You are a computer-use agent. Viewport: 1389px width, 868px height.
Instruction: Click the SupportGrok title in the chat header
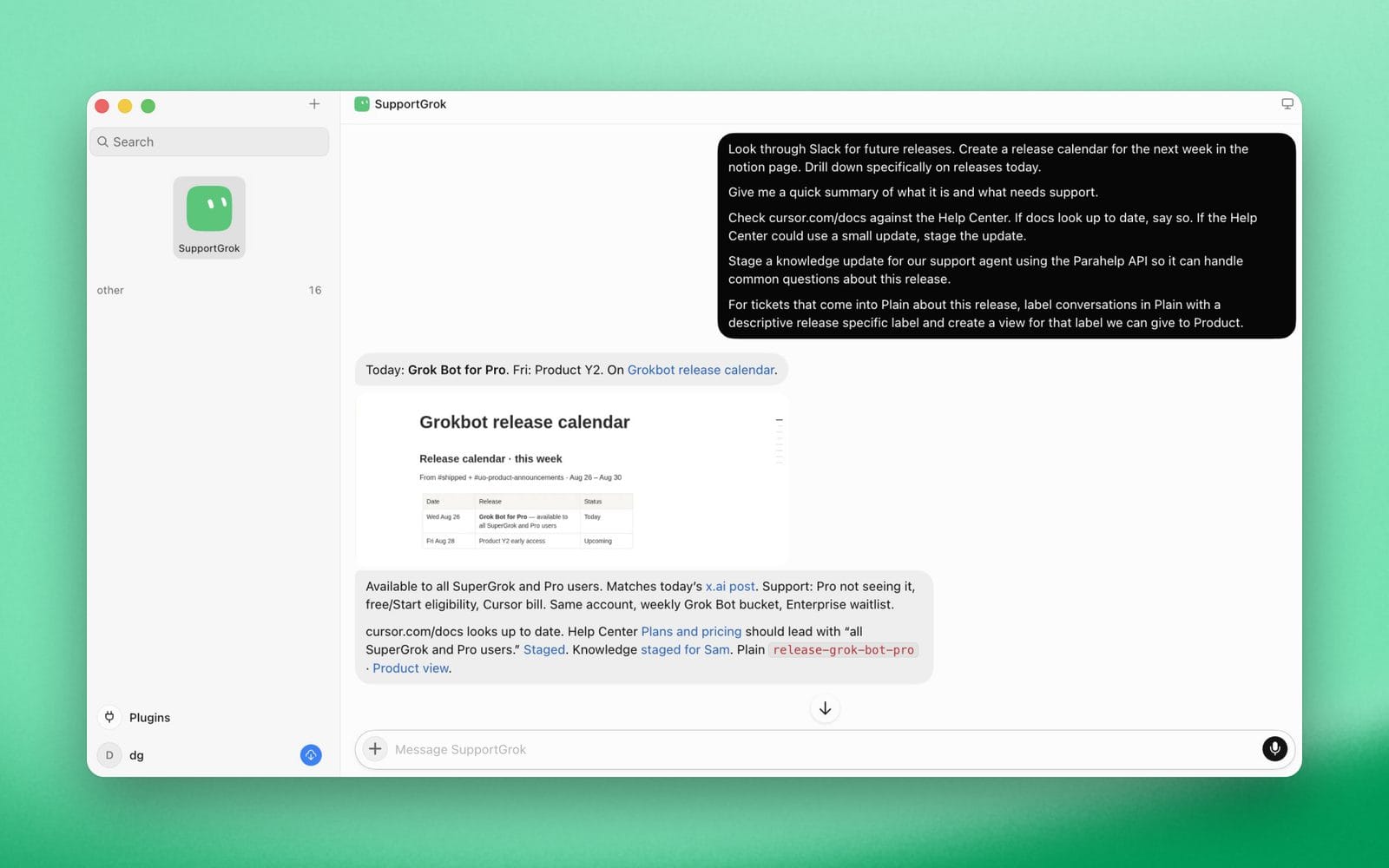tap(410, 104)
